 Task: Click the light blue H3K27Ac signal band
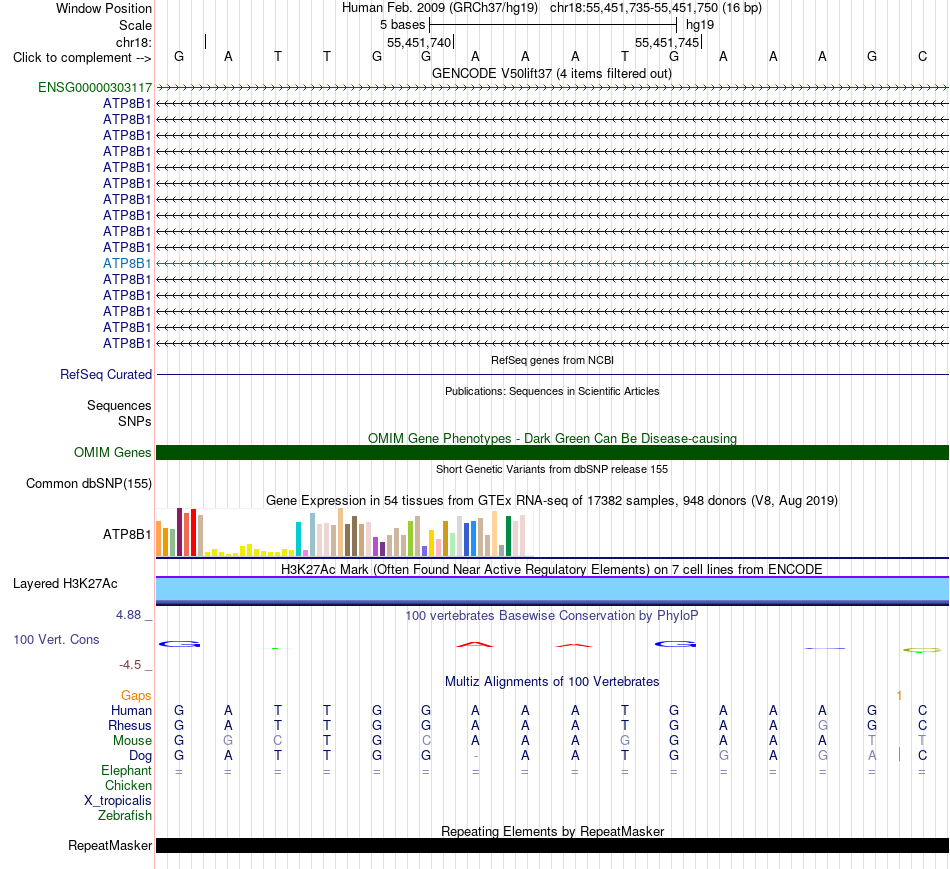(552, 589)
